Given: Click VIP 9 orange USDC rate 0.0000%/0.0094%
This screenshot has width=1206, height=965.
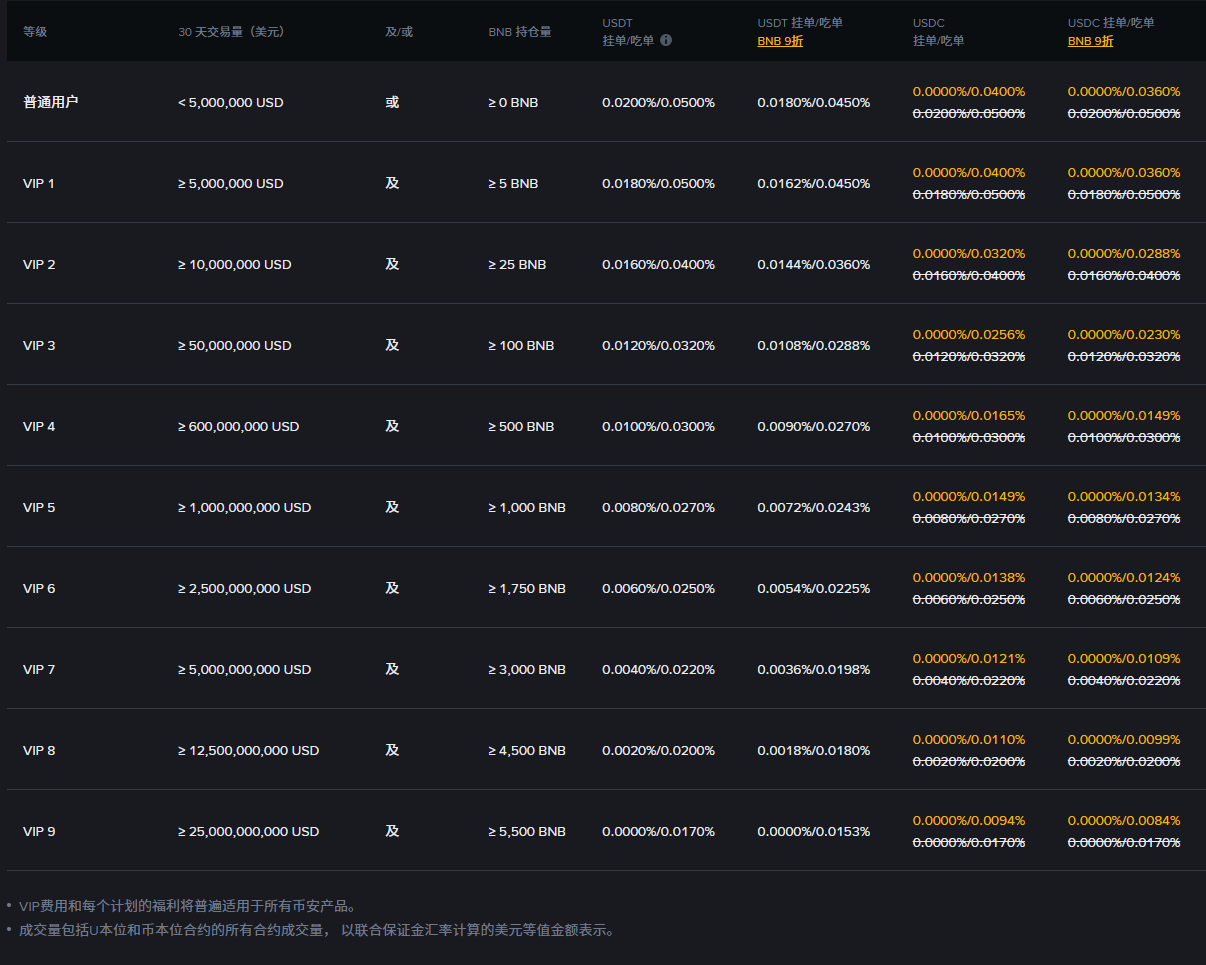Looking at the screenshot, I should pos(969,820).
